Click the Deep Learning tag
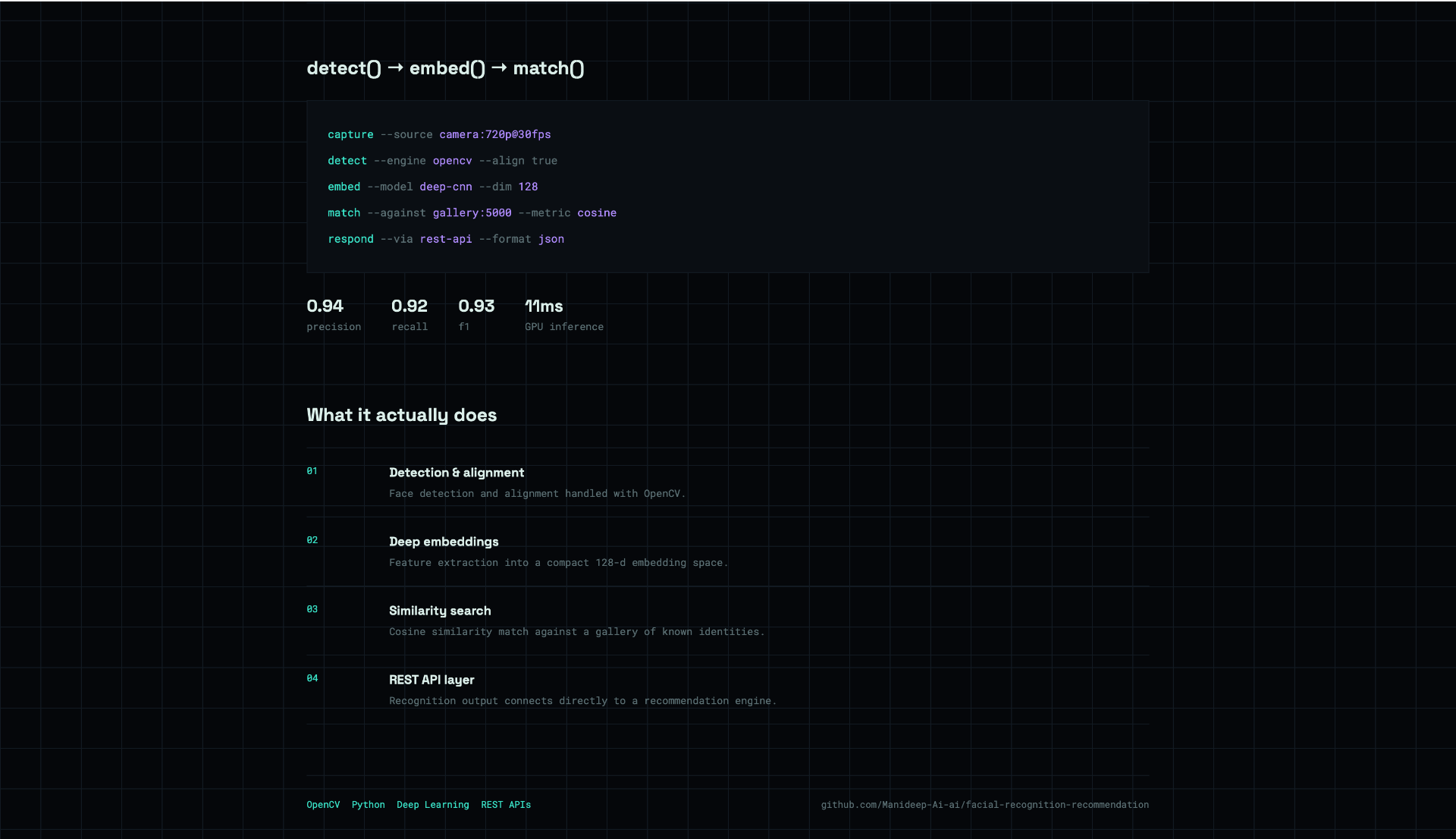The image size is (1456, 839). pos(432,805)
